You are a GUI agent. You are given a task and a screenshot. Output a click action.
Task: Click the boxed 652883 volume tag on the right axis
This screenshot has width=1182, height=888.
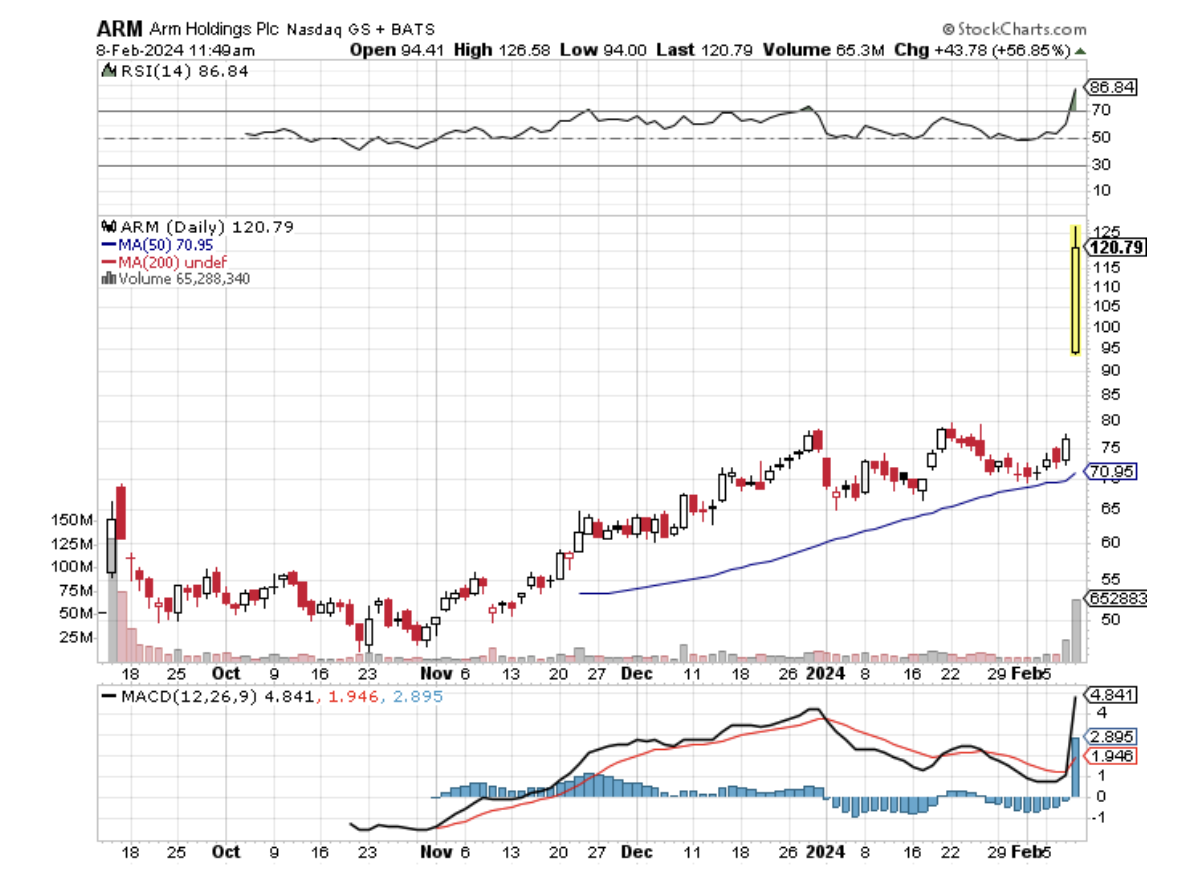[x=1117, y=599]
